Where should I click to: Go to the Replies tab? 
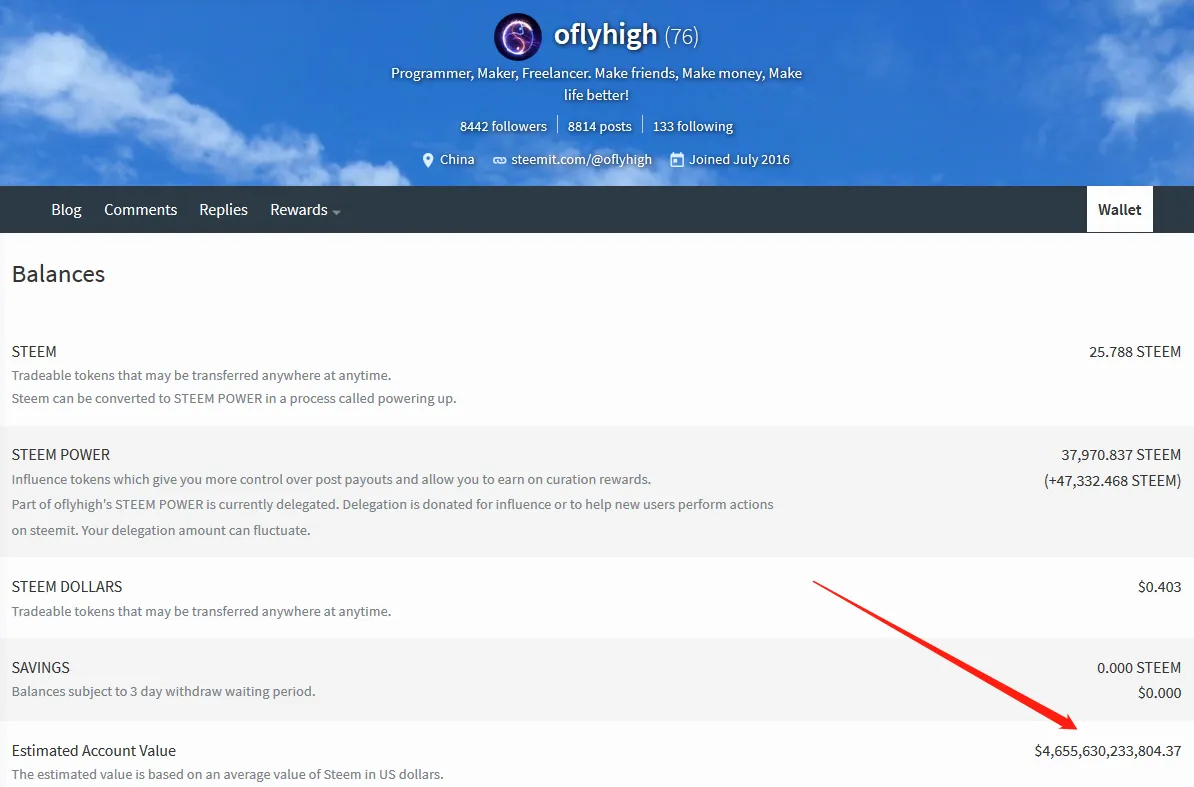coord(223,209)
